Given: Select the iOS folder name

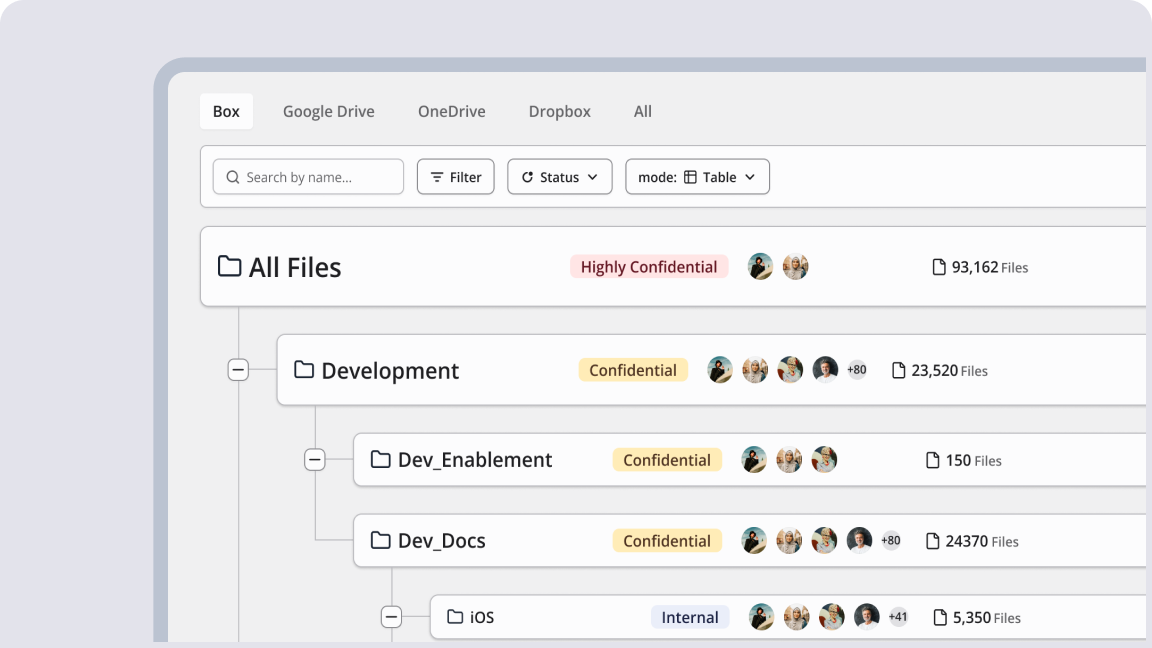Looking at the screenshot, I should (482, 617).
